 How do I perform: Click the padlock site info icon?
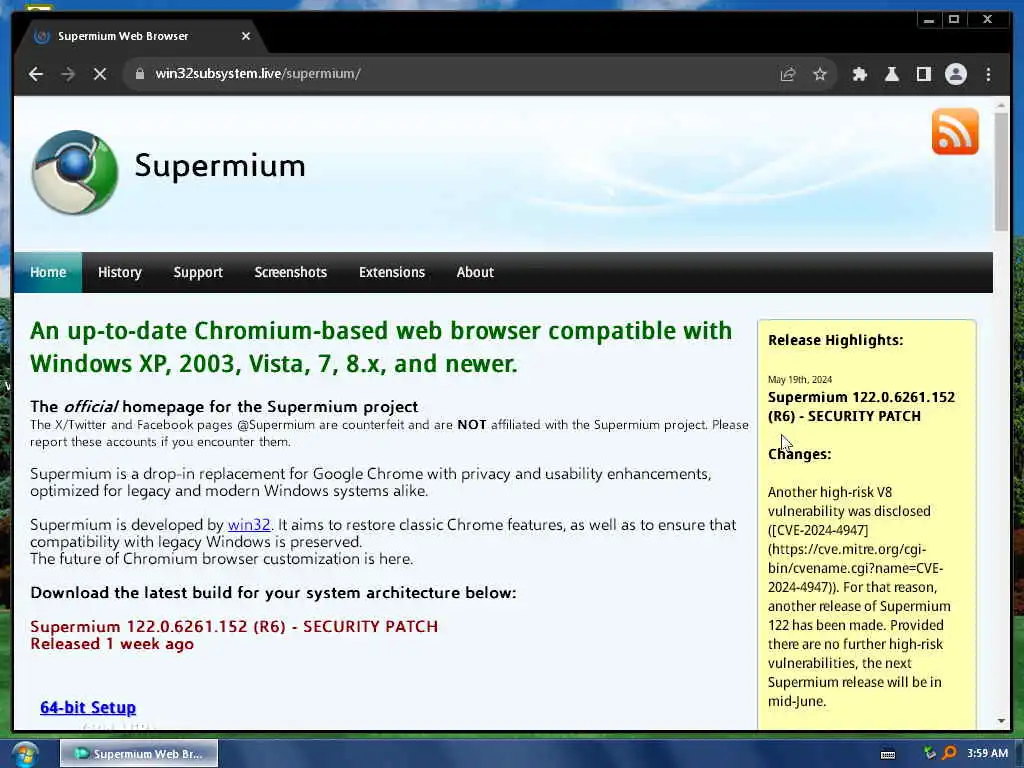[x=139, y=74]
